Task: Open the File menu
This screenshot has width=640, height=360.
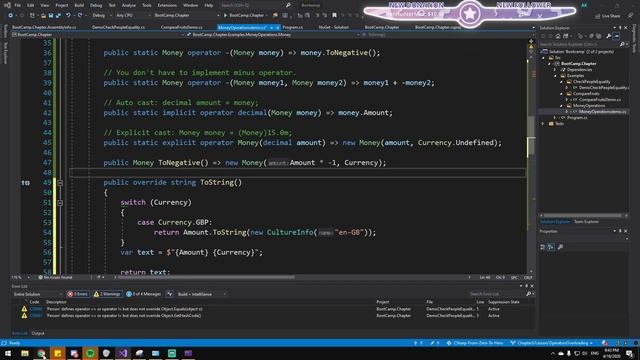Action: point(17,5)
